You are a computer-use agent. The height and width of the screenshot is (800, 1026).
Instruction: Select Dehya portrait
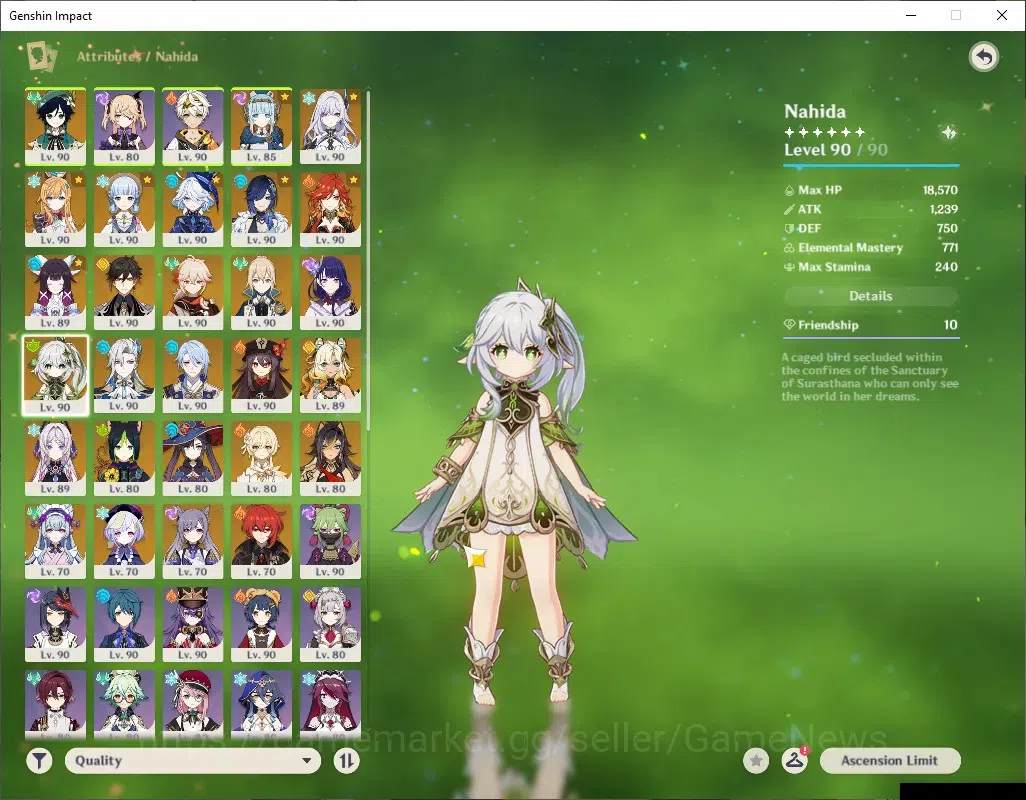[x=330, y=459]
